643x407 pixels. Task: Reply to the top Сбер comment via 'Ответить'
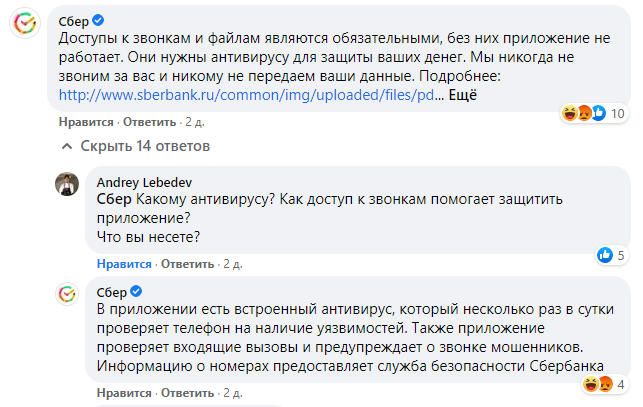148,122
